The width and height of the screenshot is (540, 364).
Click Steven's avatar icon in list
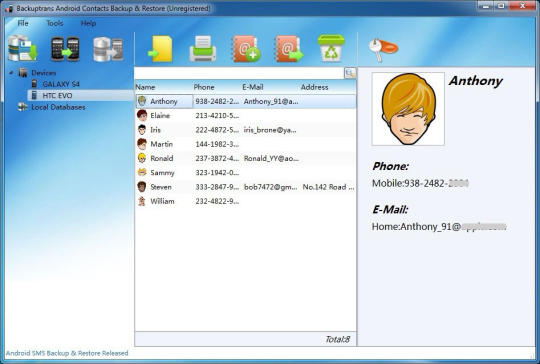pos(142,187)
